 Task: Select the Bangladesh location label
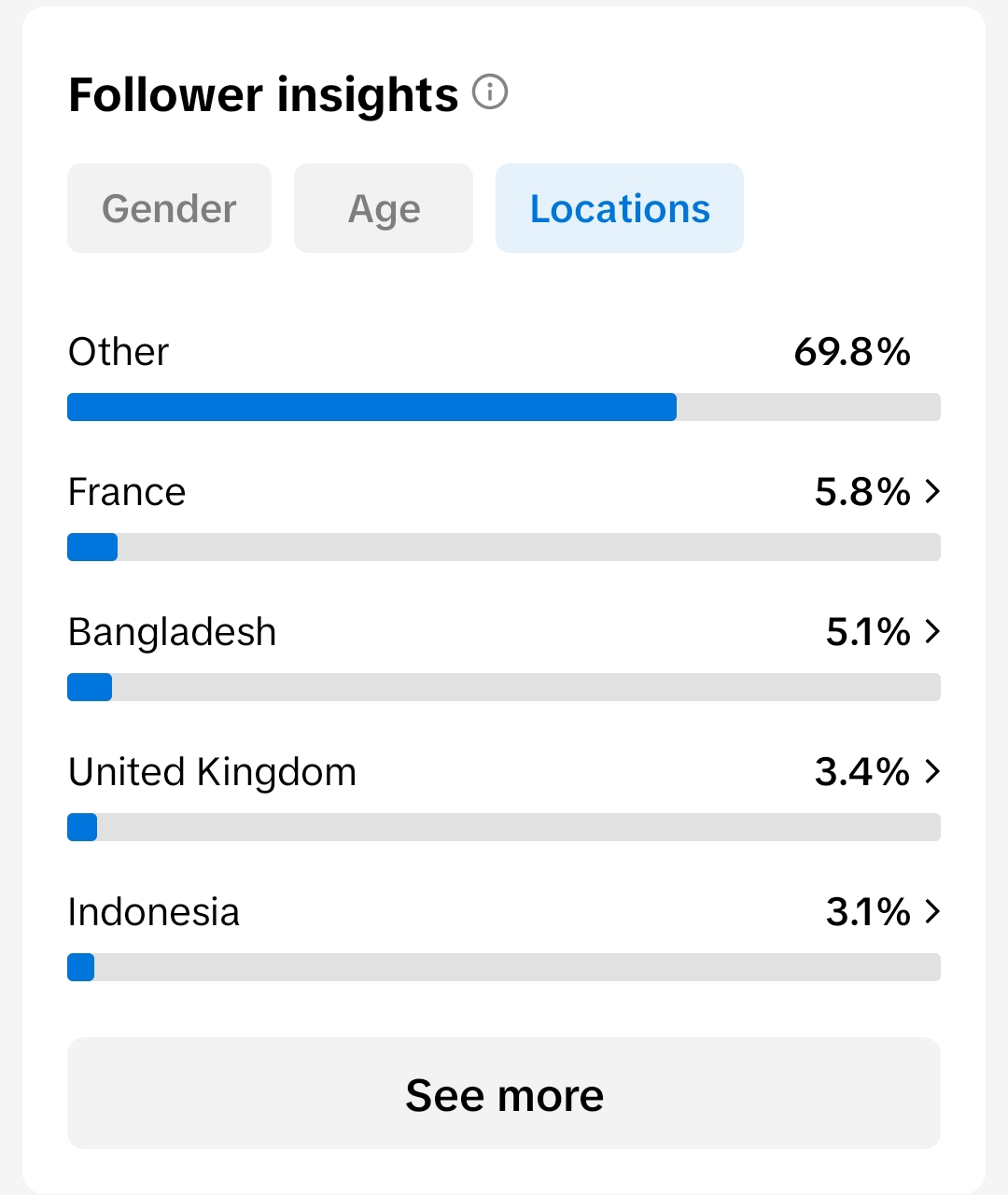[173, 633]
